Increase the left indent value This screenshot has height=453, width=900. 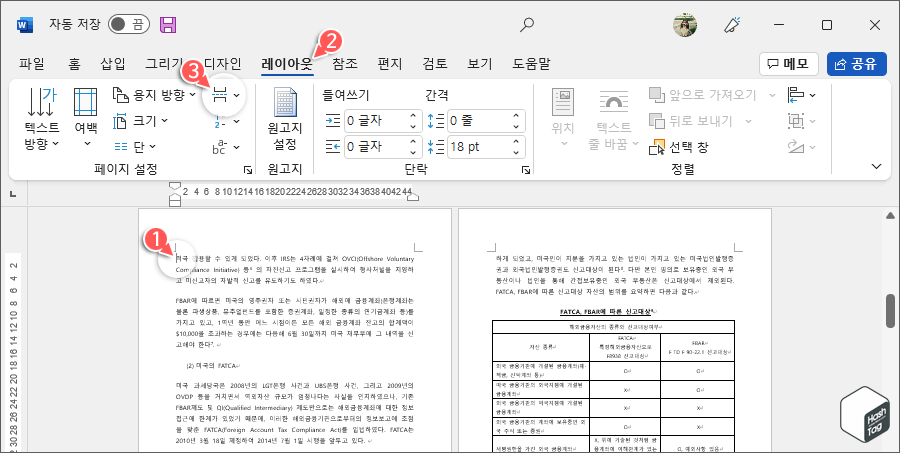[x=413, y=116]
